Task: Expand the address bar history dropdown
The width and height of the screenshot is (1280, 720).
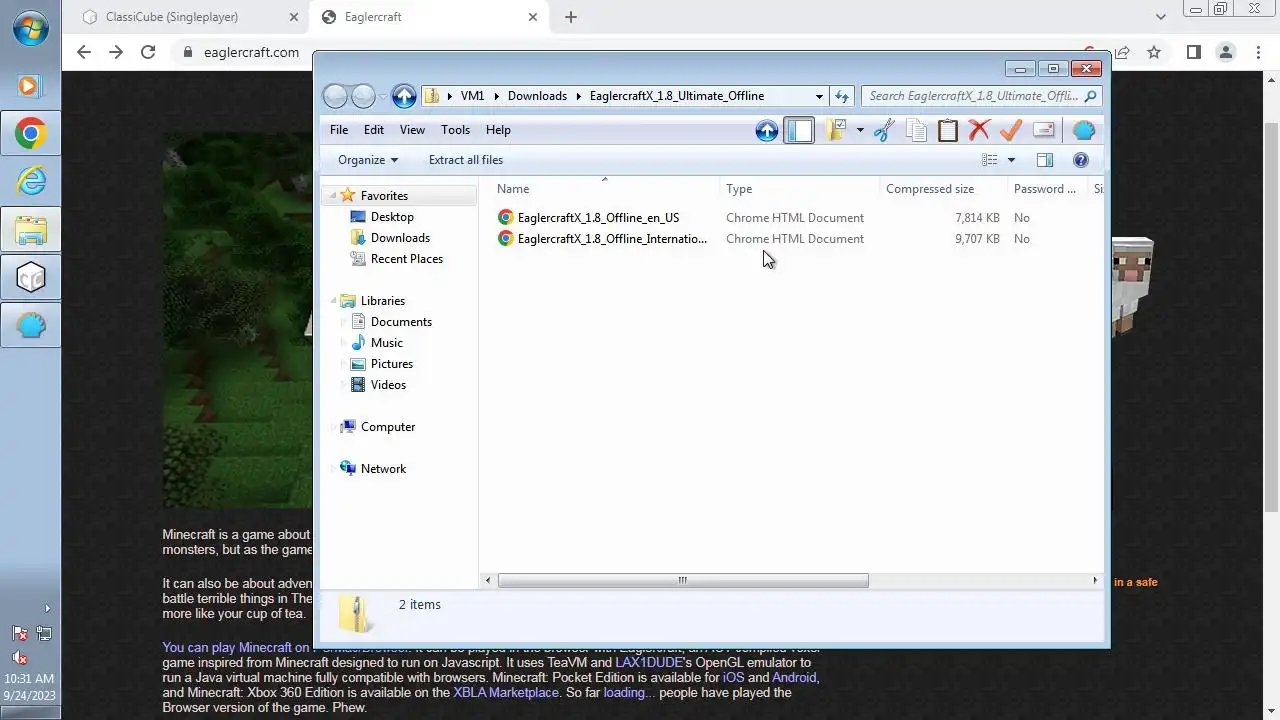Action: [x=819, y=96]
